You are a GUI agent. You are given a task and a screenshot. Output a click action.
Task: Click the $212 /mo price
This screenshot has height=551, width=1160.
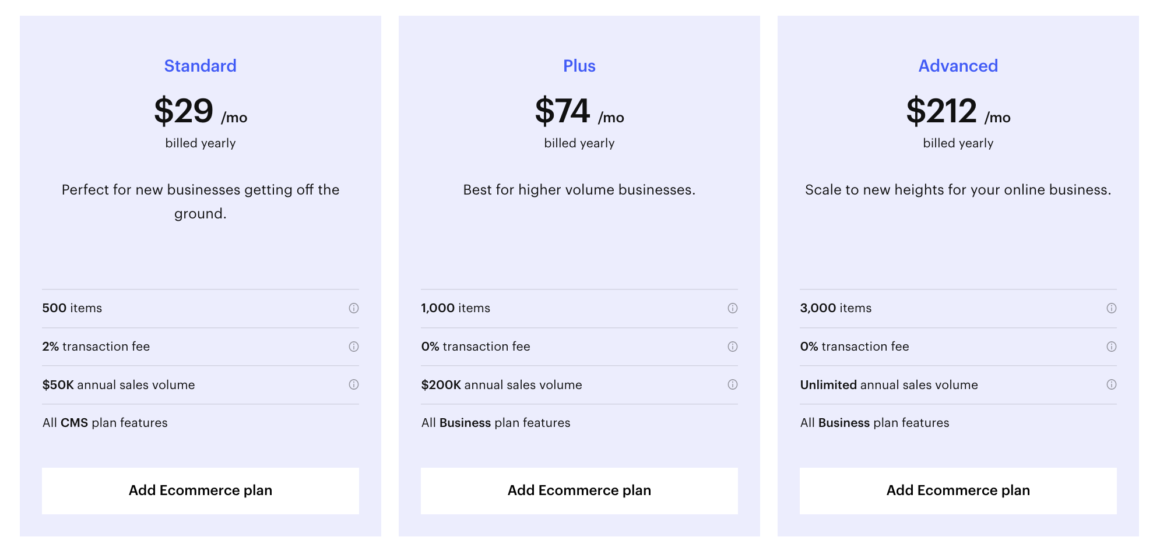[x=958, y=112]
